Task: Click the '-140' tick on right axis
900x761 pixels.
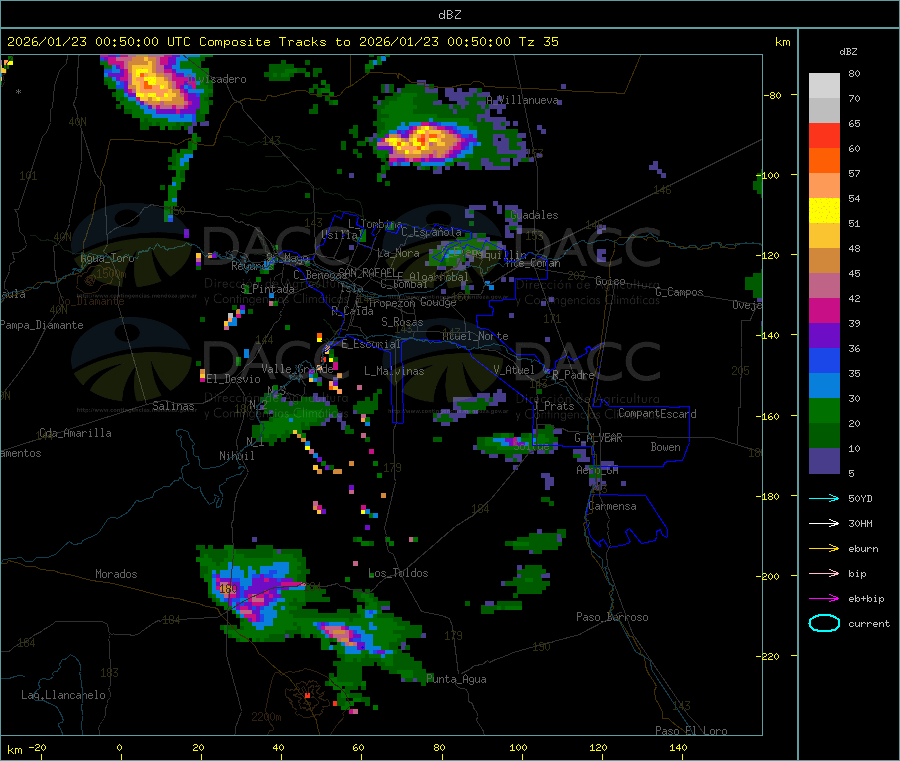Action: click(770, 335)
